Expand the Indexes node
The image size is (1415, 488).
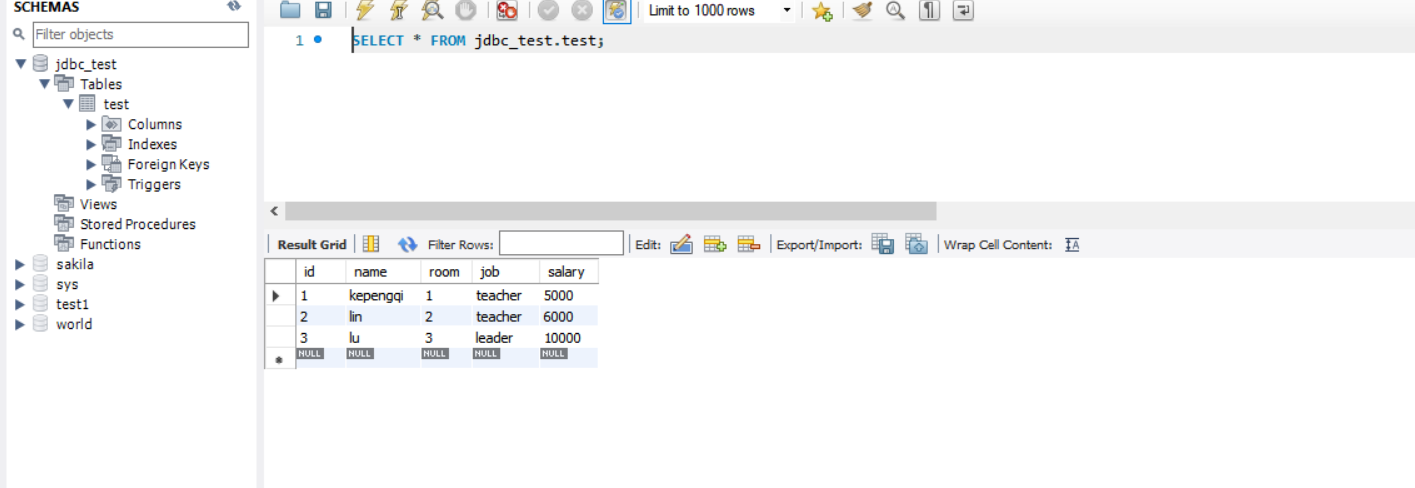(91, 144)
